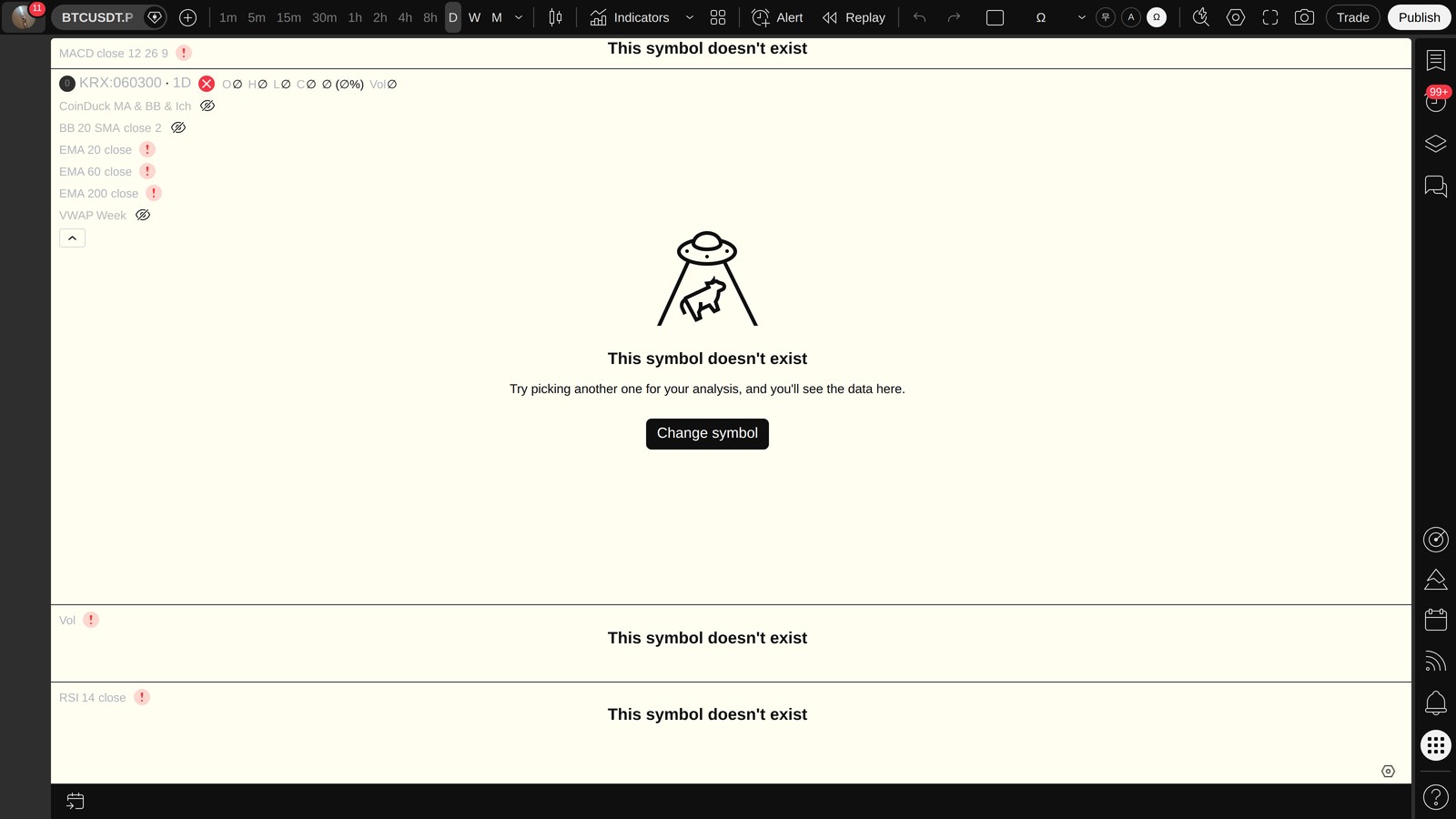The width and height of the screenshot is (1456, 819).
Task: Open layout name dropdown arrow
Action: pos(1081,17)
